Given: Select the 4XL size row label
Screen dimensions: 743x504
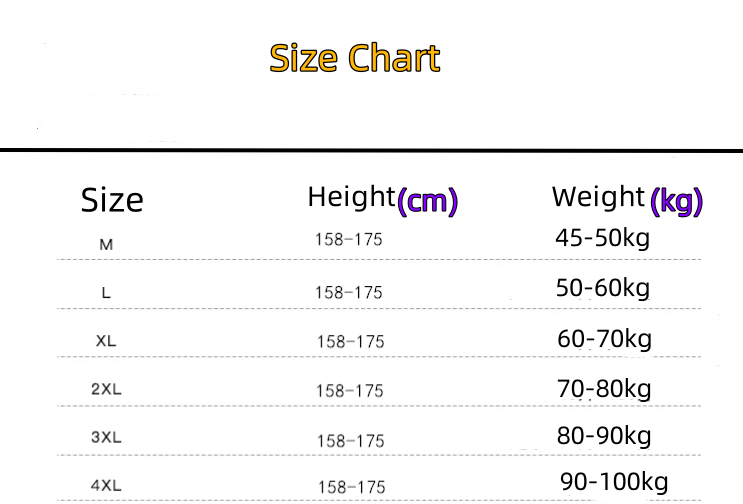Looking at the screenshot, I should tap(106, 486).
